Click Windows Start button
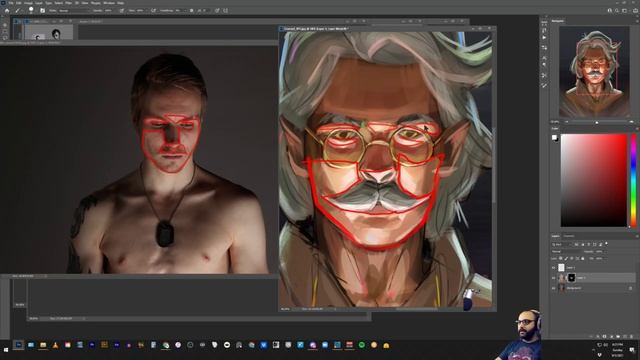The image size is (640, 360). 6,350
